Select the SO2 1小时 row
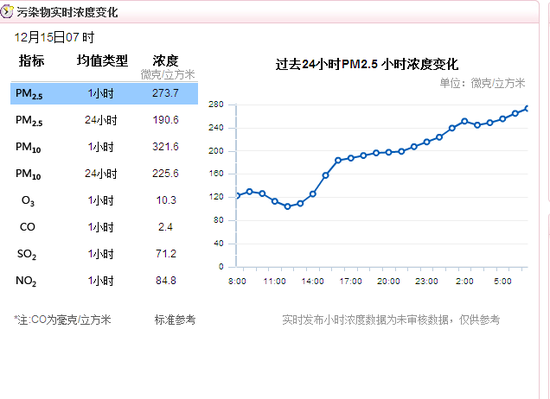Image resolution: width=550 pixels, height=399 pixels. [104, 254]
